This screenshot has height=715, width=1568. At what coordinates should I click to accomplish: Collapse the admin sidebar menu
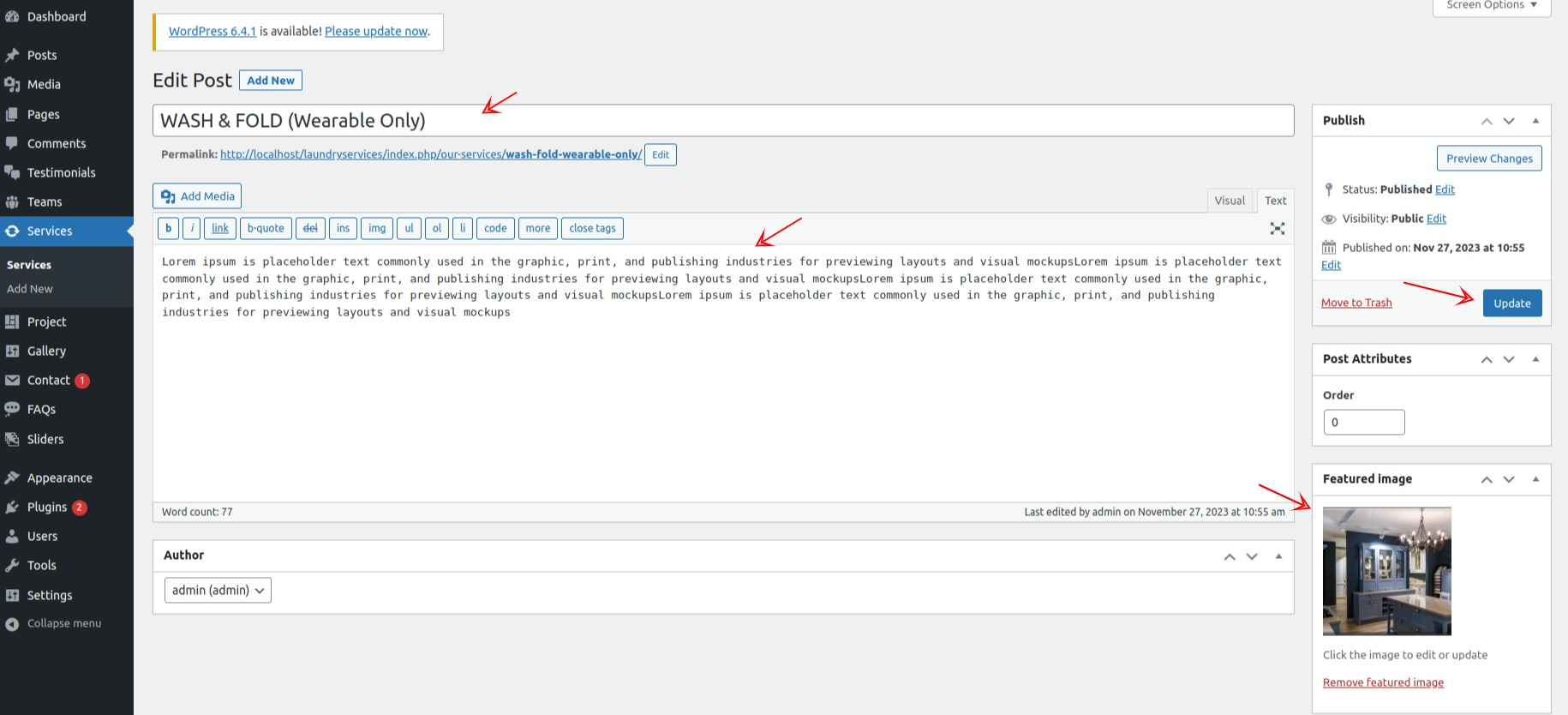coord(63,623)
